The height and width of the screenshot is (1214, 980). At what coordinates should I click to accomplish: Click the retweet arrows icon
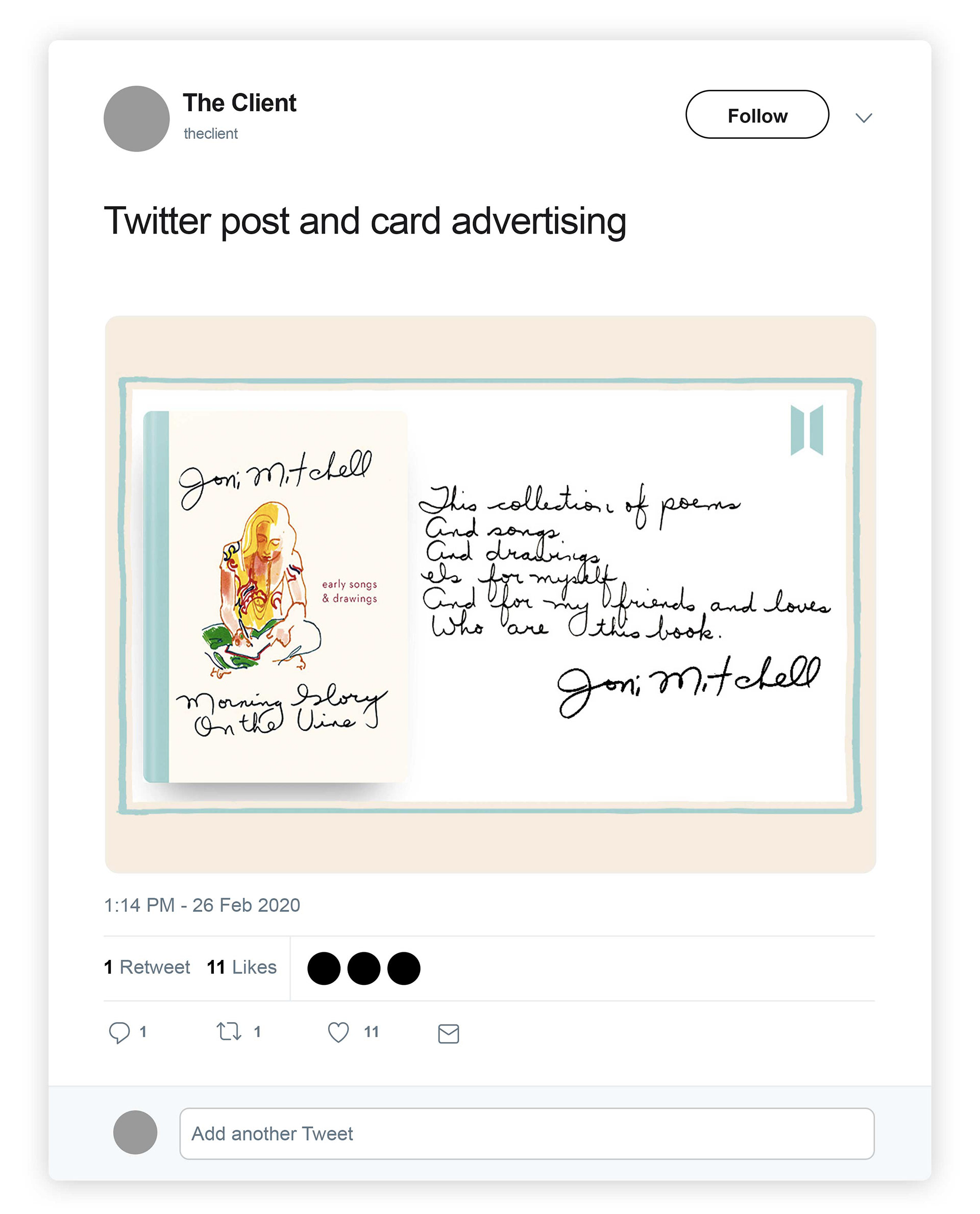tap(229, 1032)
